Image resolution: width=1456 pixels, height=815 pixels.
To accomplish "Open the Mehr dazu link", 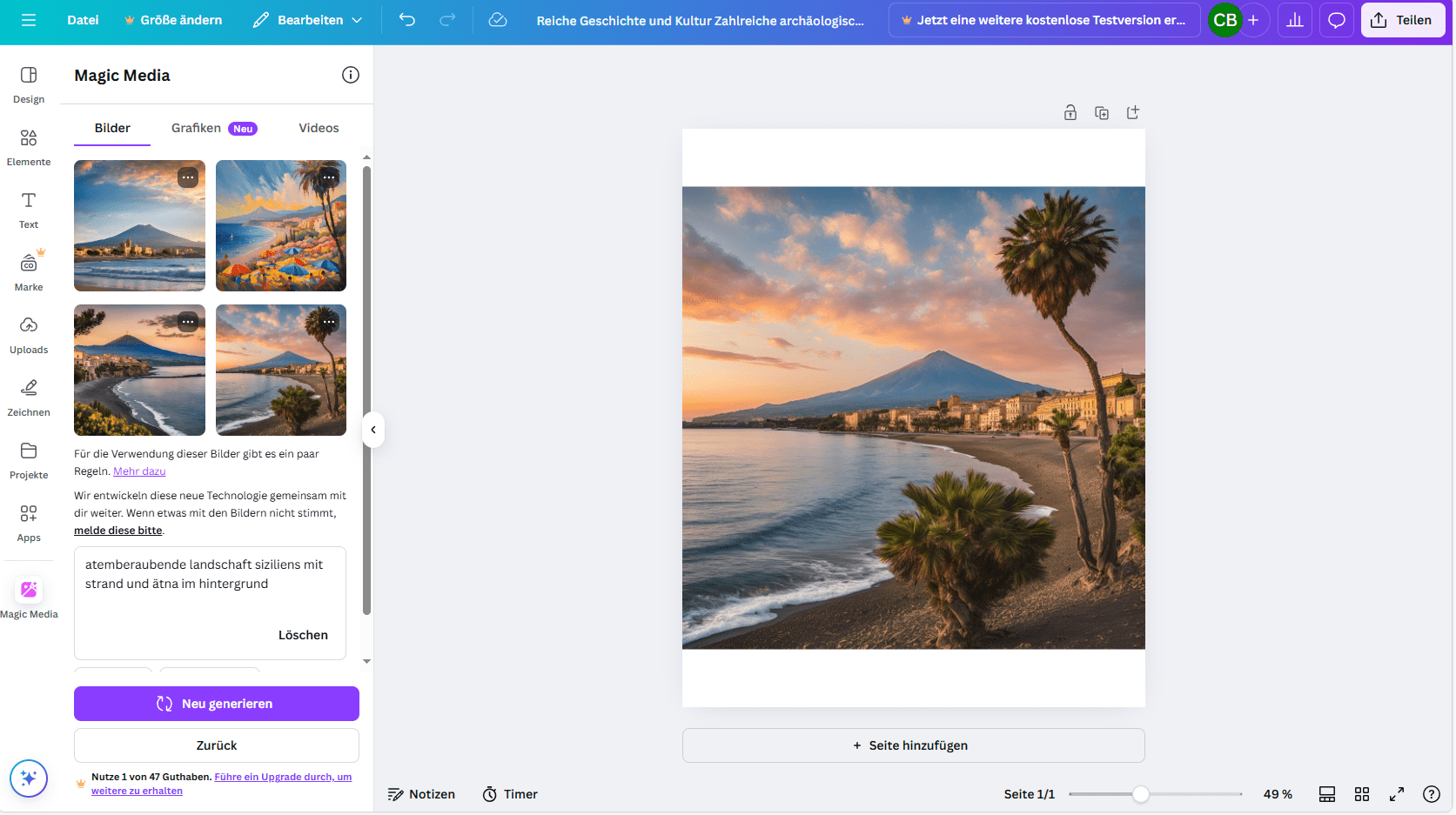I will 139,471.
